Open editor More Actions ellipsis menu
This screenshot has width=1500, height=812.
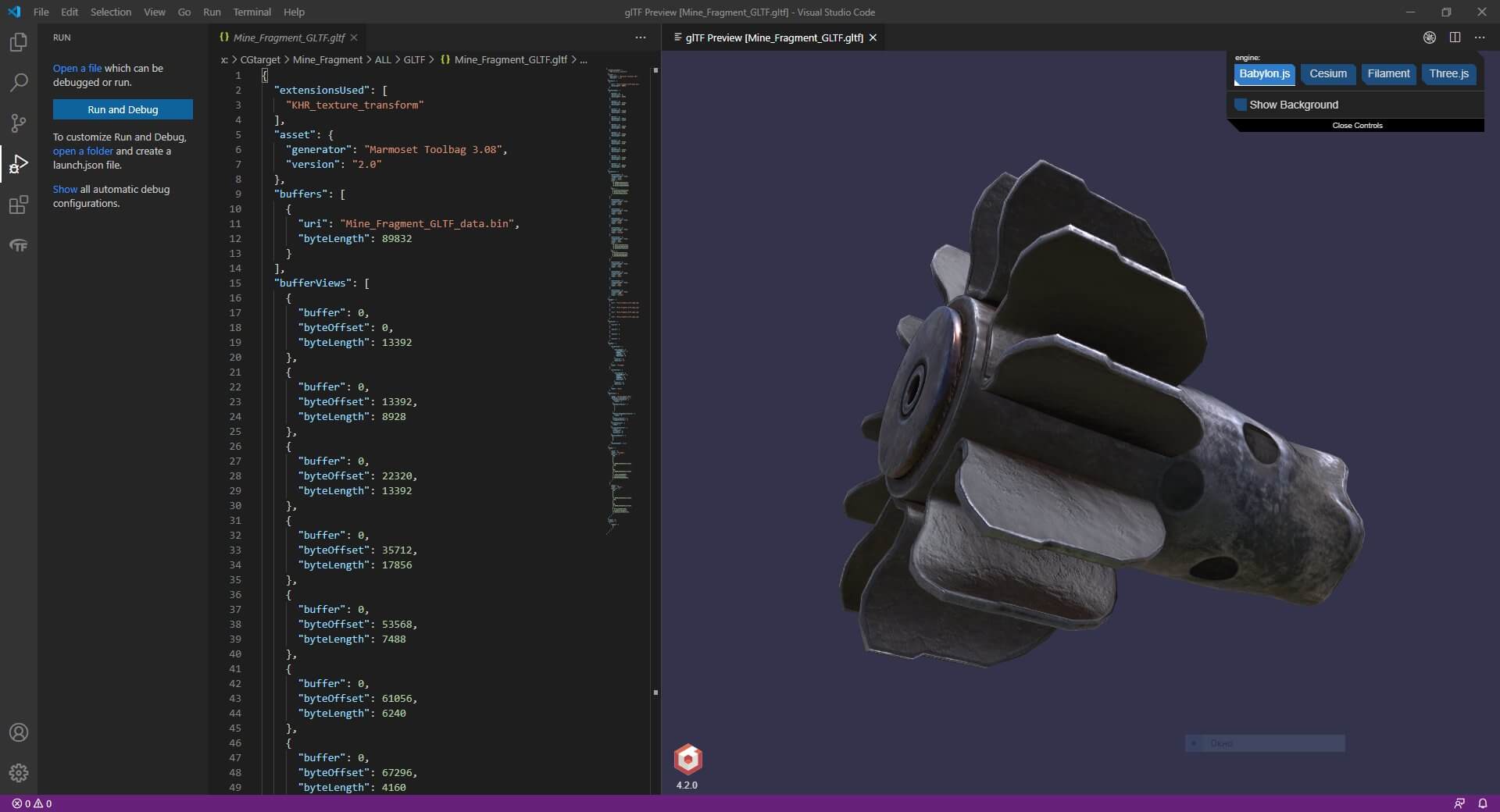tap(641, 37)
